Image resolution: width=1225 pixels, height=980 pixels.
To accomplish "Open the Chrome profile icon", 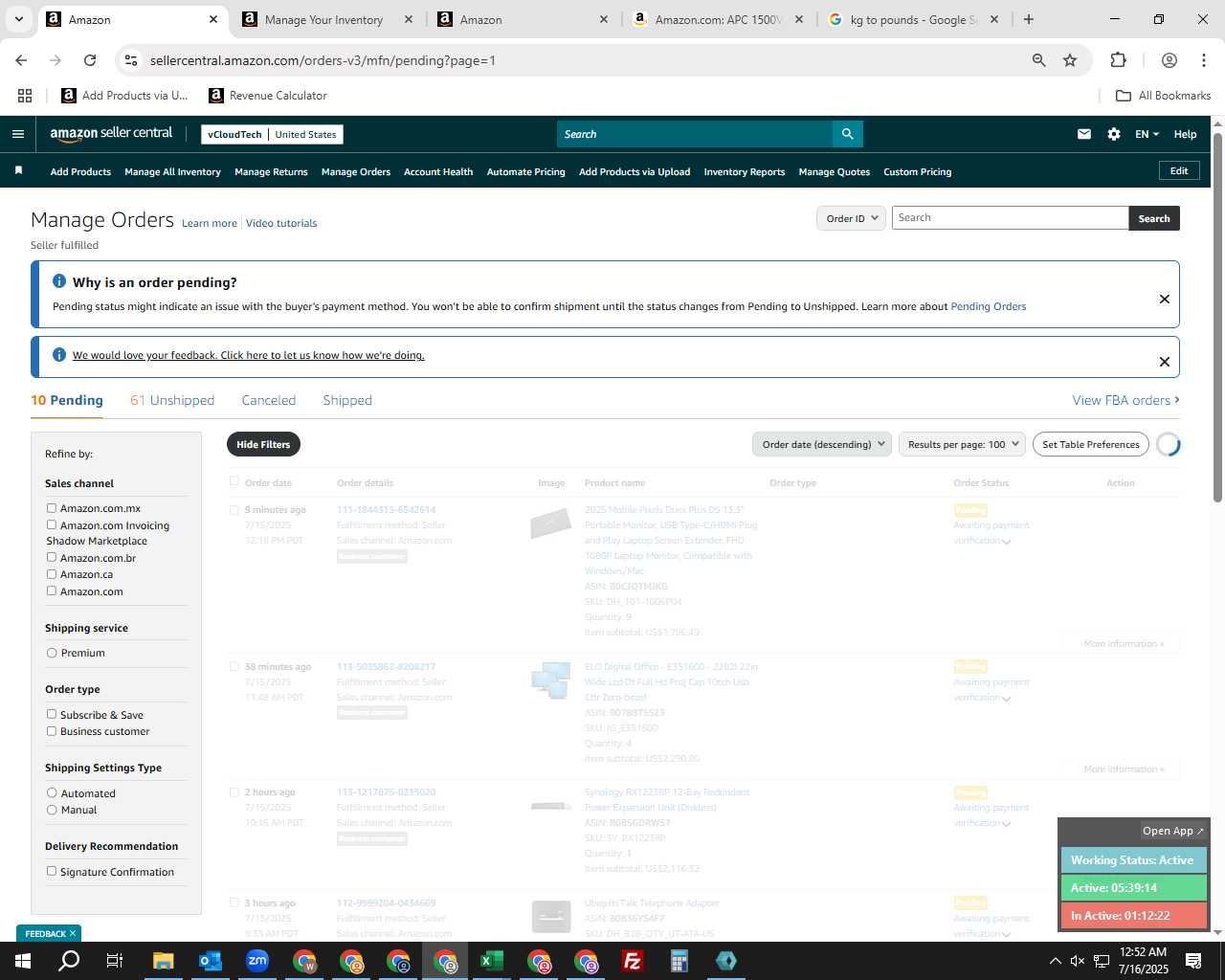I will (x=1169, y=60).
